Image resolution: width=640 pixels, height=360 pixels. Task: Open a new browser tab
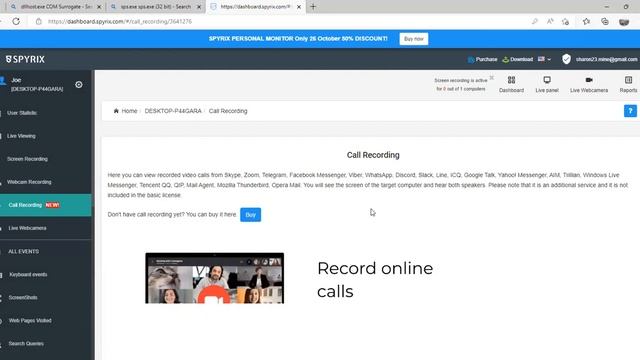313,7
